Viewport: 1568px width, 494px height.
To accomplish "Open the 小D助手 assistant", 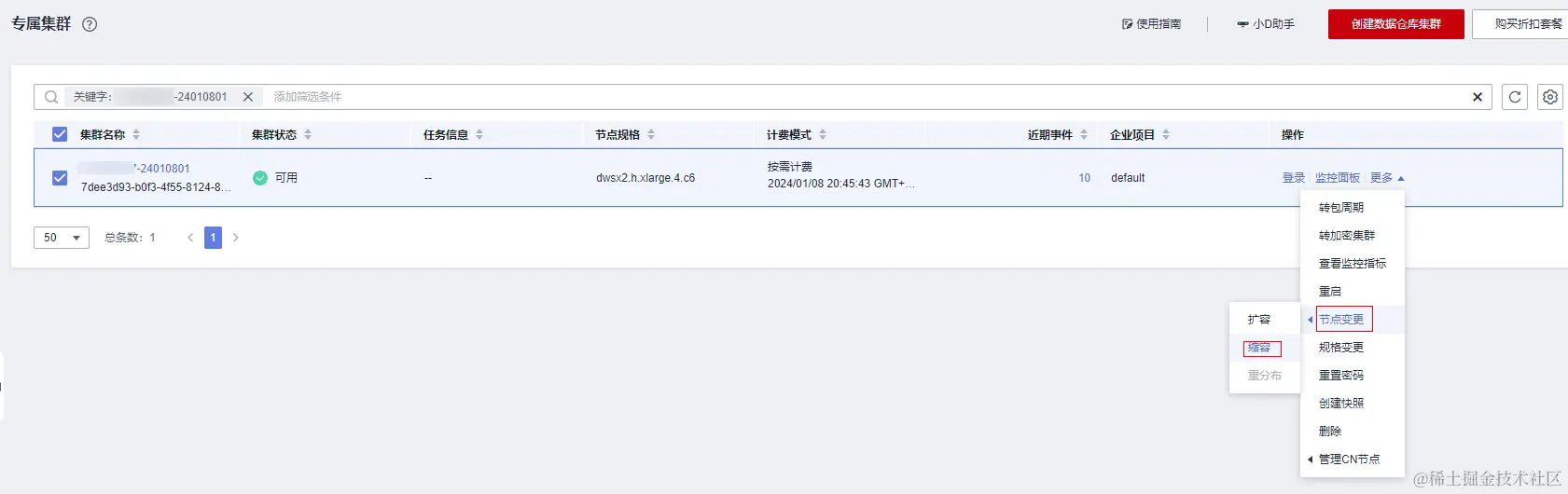I will pos(1266,24).
